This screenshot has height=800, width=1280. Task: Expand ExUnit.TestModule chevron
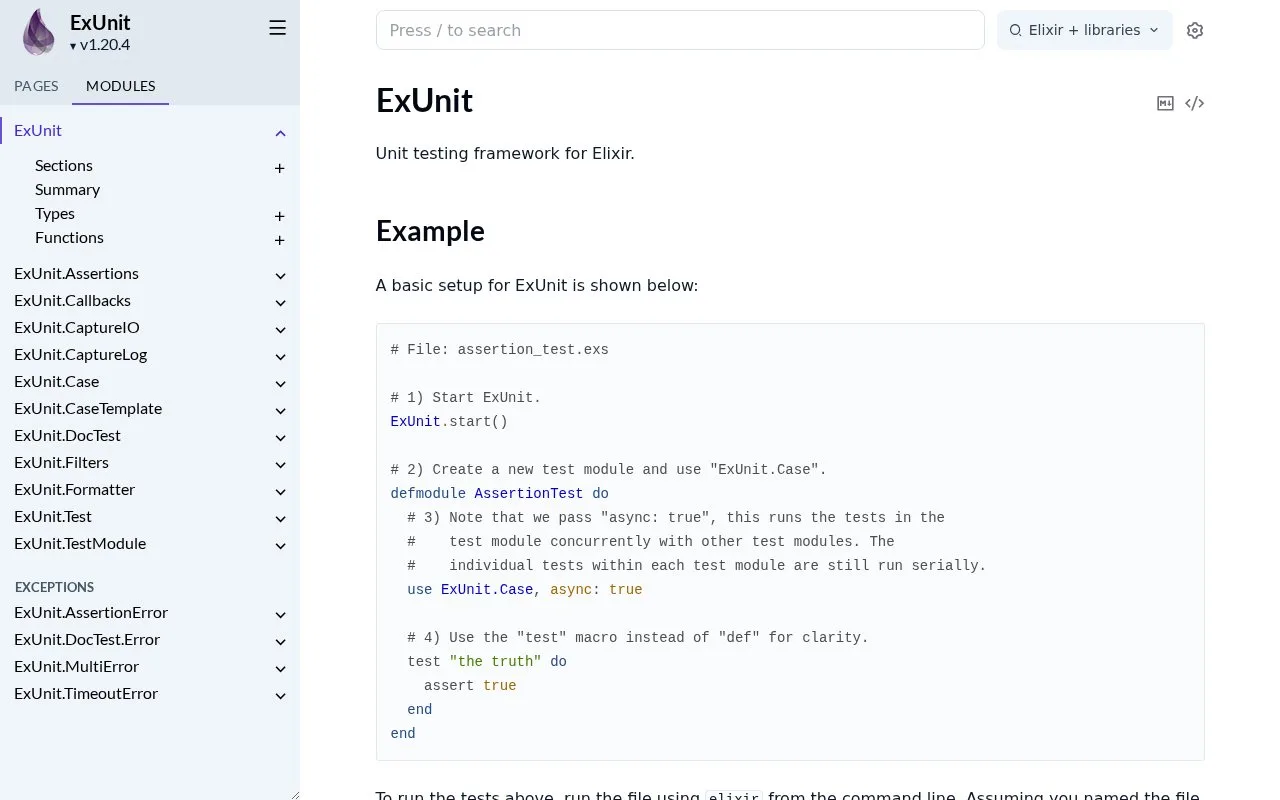pyautogui.click(x=280, y=546)
